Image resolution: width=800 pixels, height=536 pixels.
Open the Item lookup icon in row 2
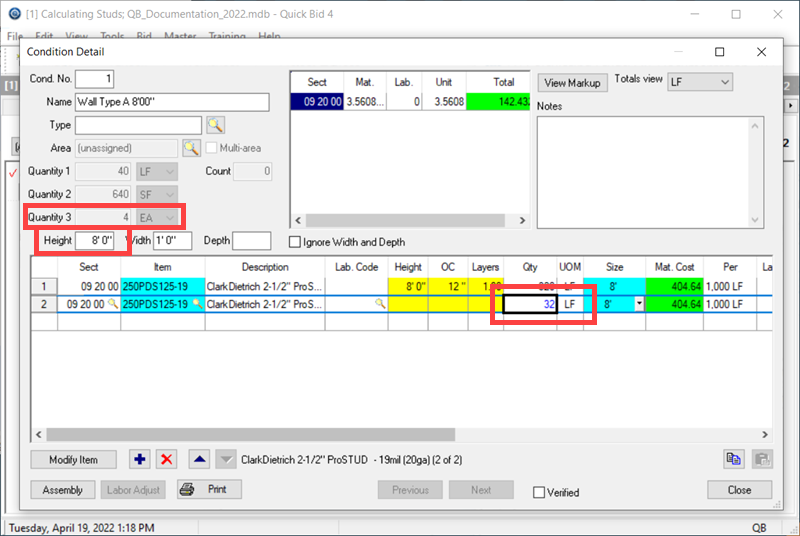[x=197, y=304]
